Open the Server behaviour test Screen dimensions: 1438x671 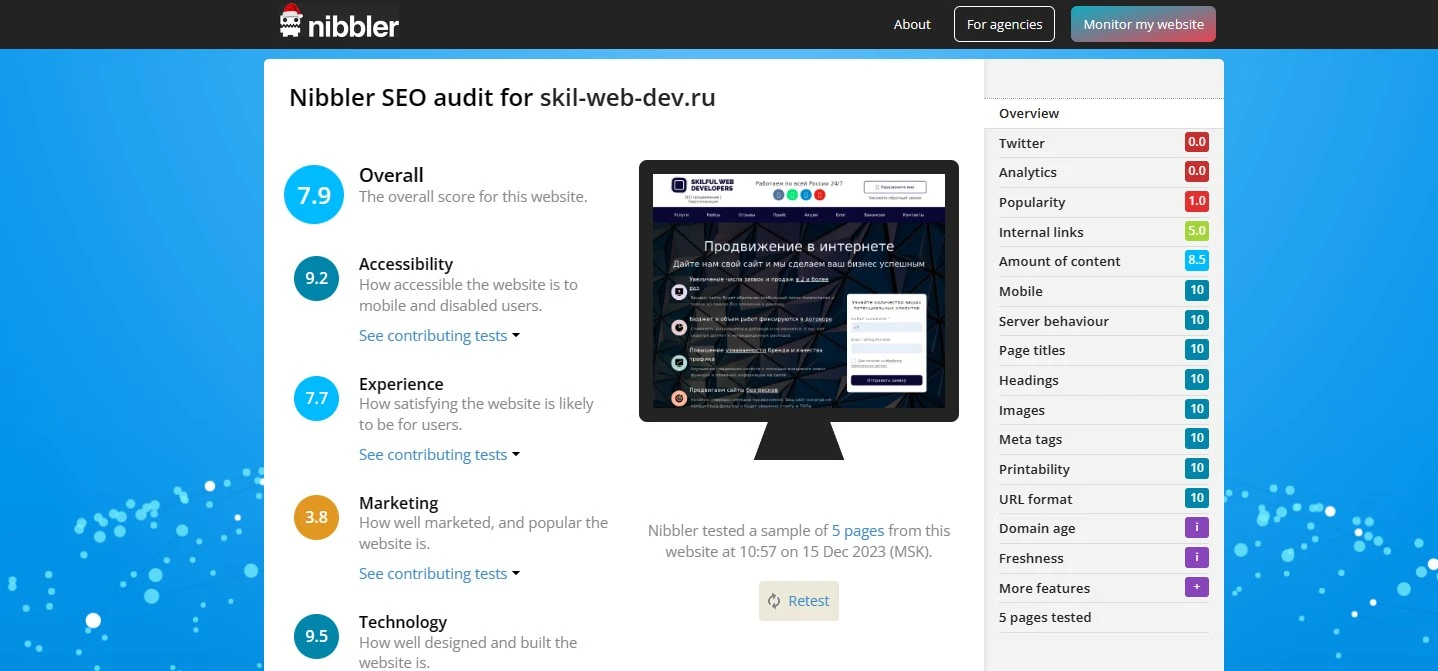coord(1104,321)
